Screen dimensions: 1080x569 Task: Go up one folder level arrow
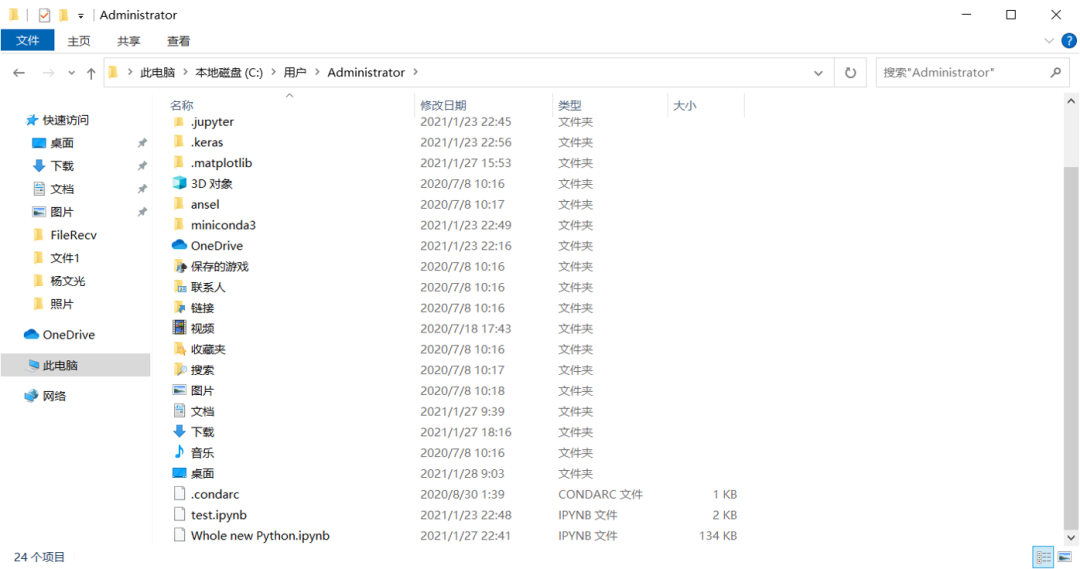click(x=91, y=73)
